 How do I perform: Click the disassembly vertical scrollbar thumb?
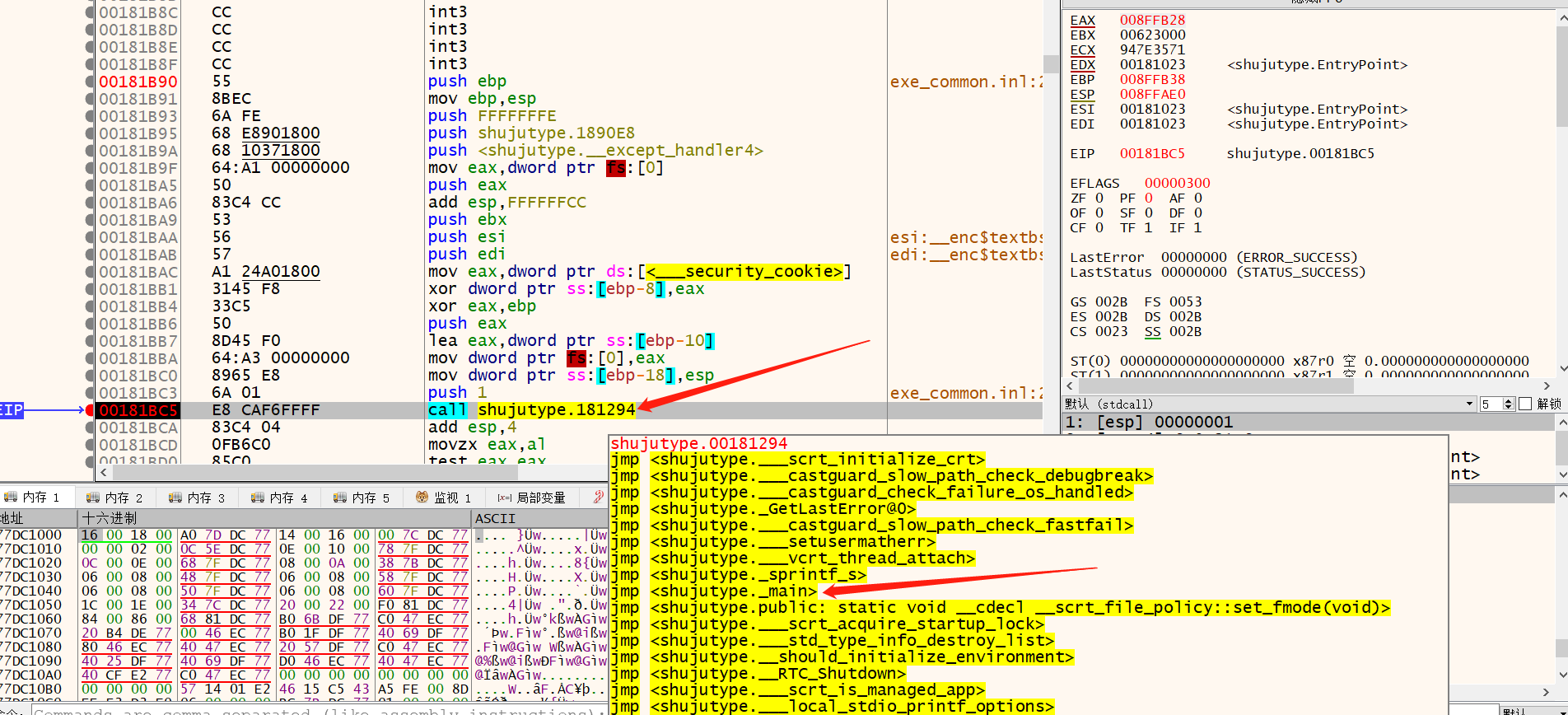[1050, 64]
